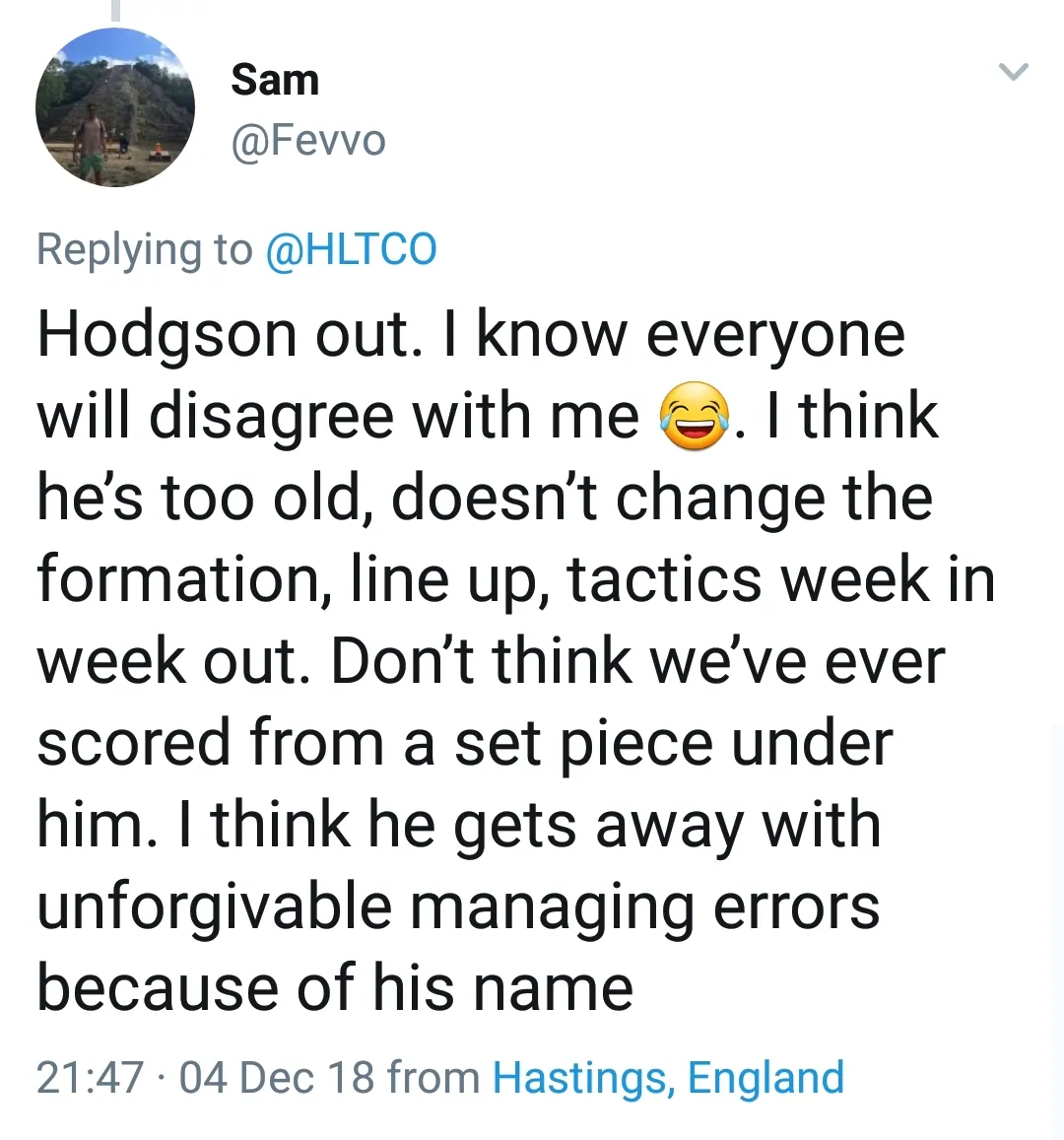Open the display name Sam

[275, 80]
